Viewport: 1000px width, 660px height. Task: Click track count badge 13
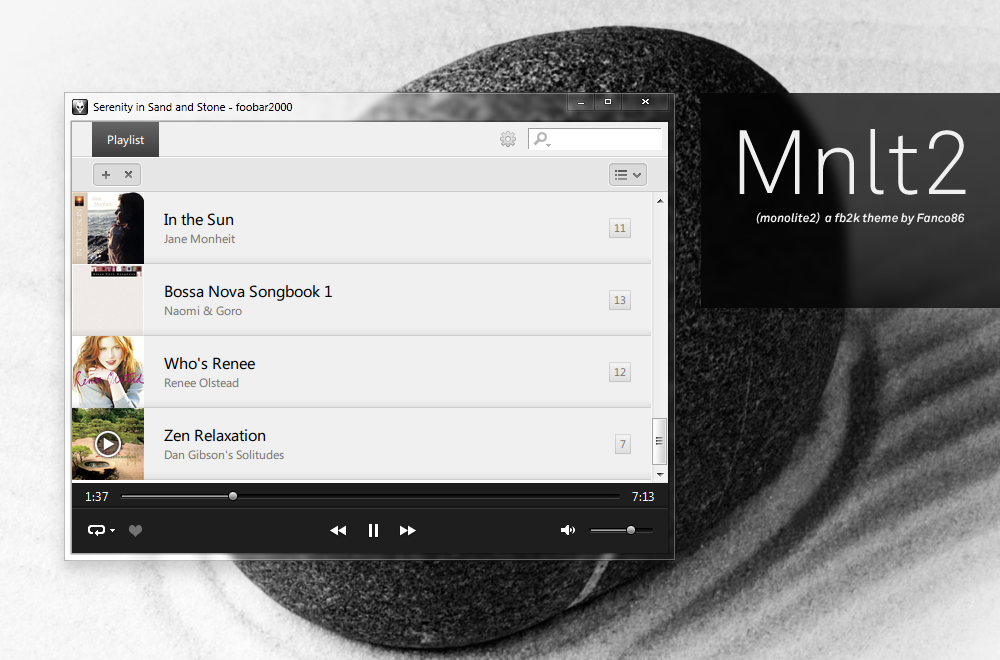[620, 300]
